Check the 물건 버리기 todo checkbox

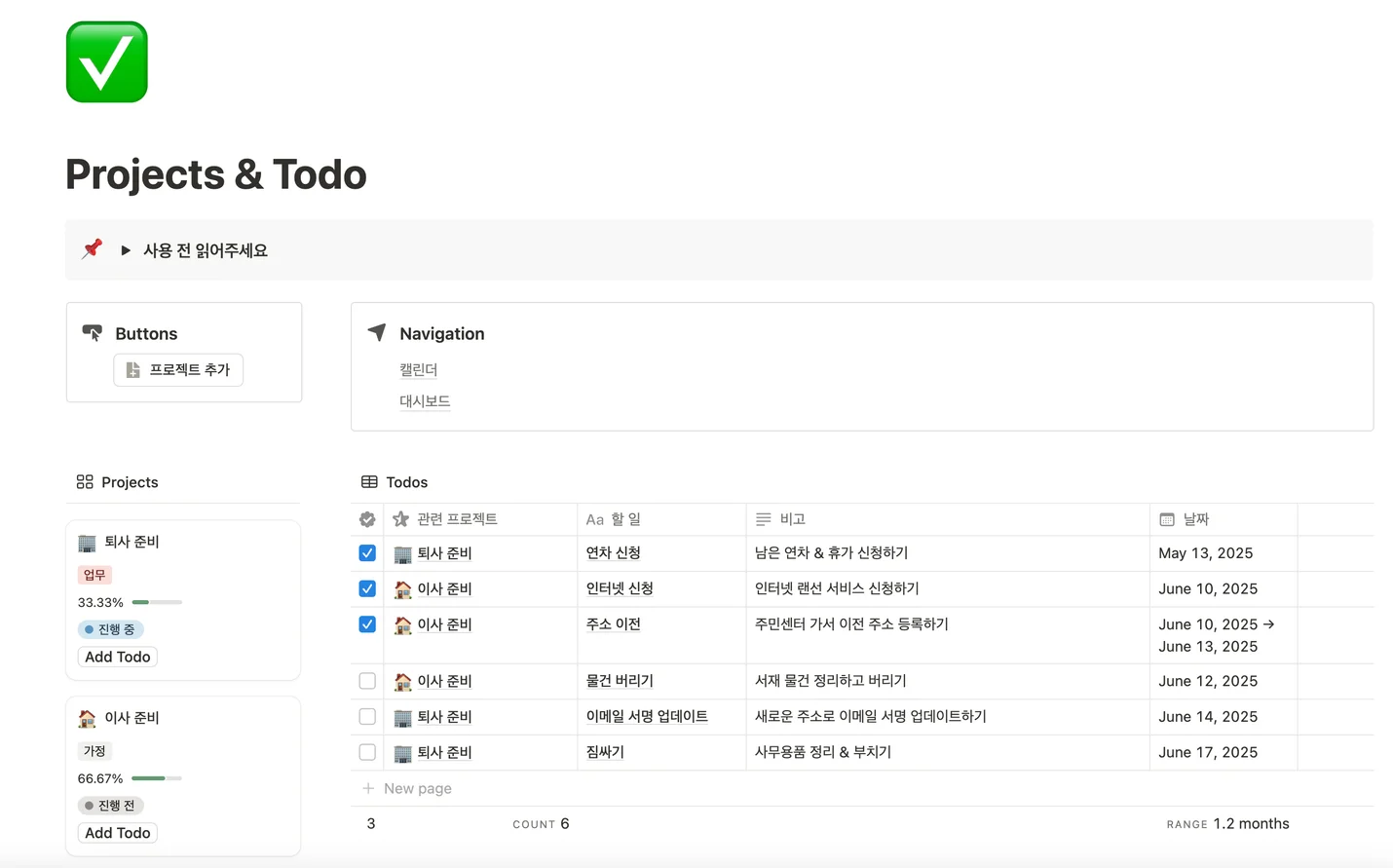point(367,680)
